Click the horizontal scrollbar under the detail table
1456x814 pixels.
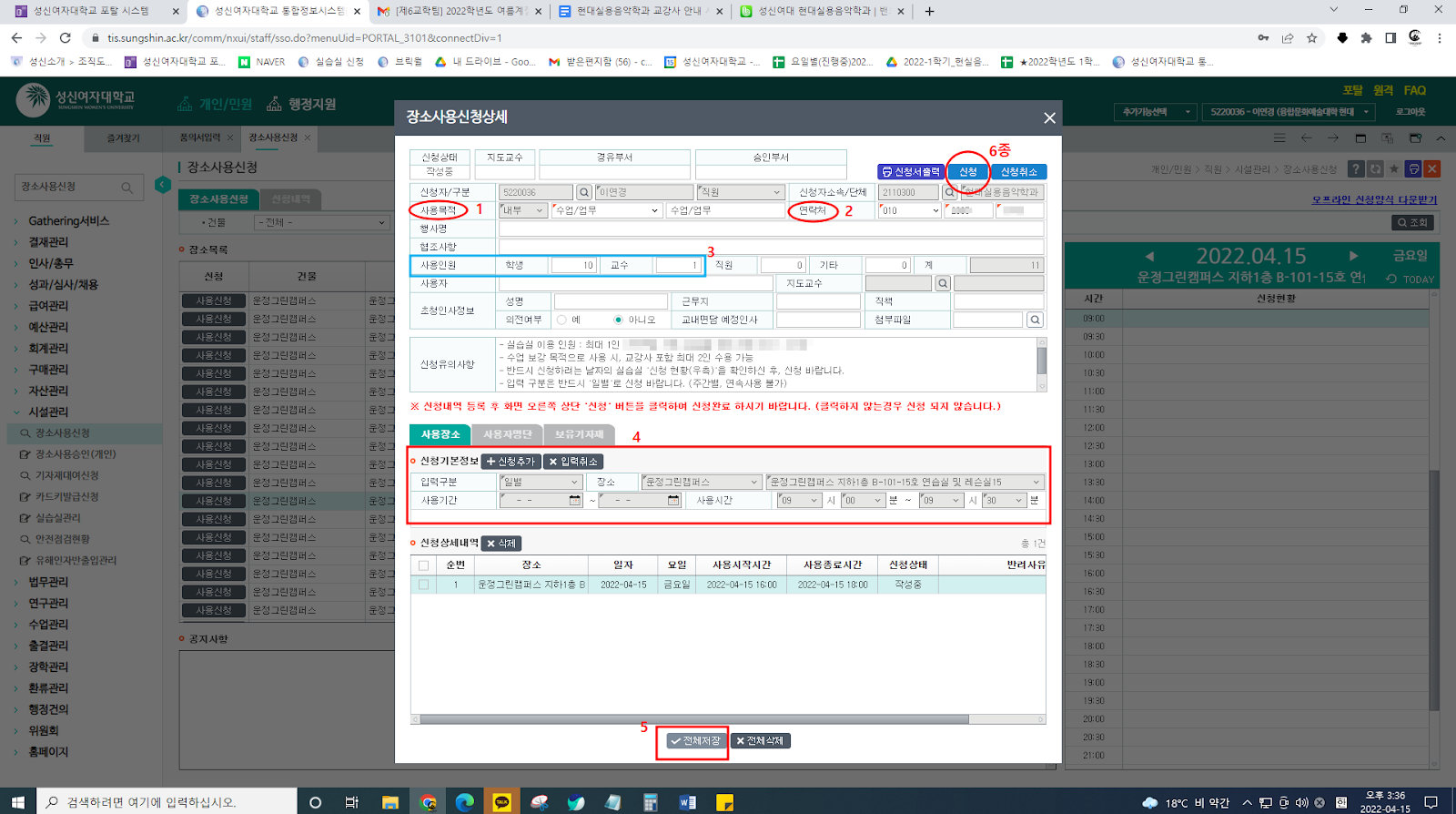[692, 719]
